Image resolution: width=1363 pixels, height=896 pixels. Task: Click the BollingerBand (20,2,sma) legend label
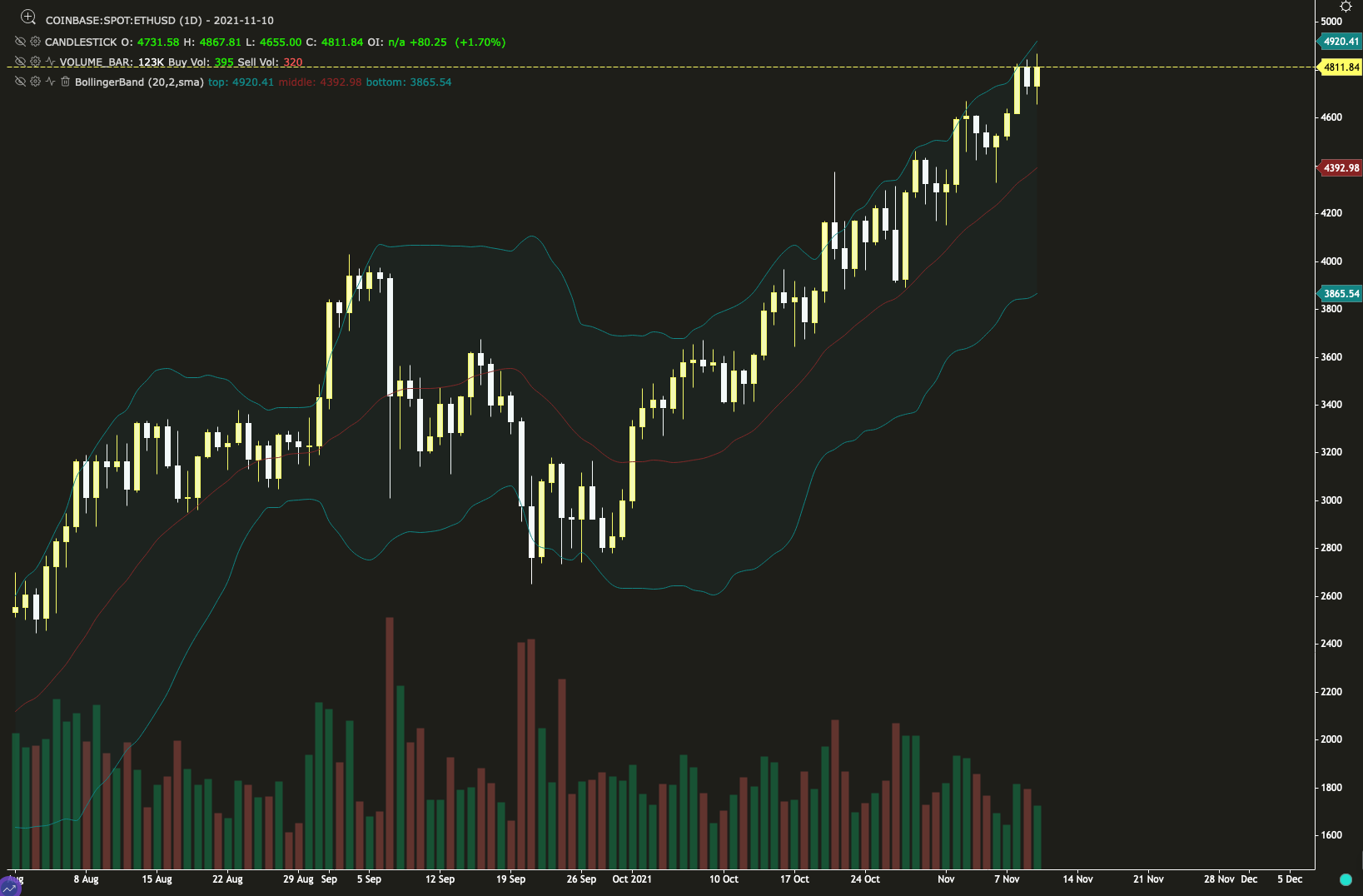139,82
